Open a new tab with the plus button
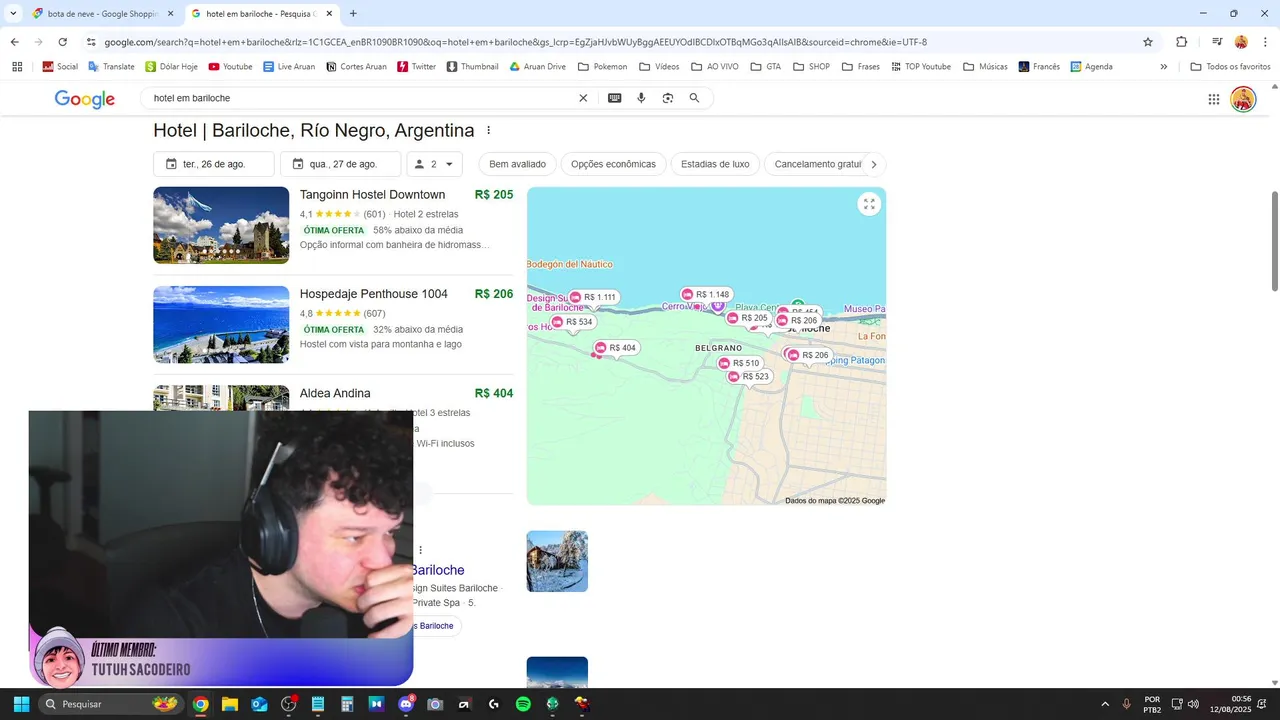This screenshot has height=720, width=1280. [x=353, y=14]
